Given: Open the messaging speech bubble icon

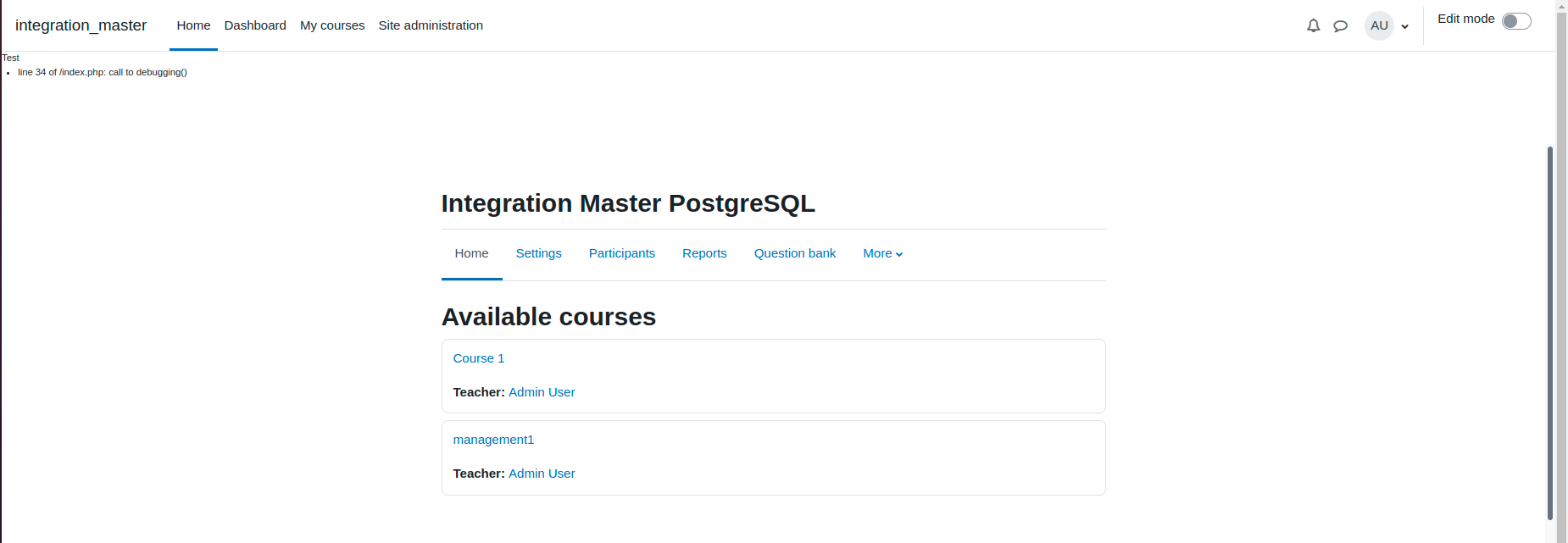Looking at the screenshot, I should (1340, 25).
